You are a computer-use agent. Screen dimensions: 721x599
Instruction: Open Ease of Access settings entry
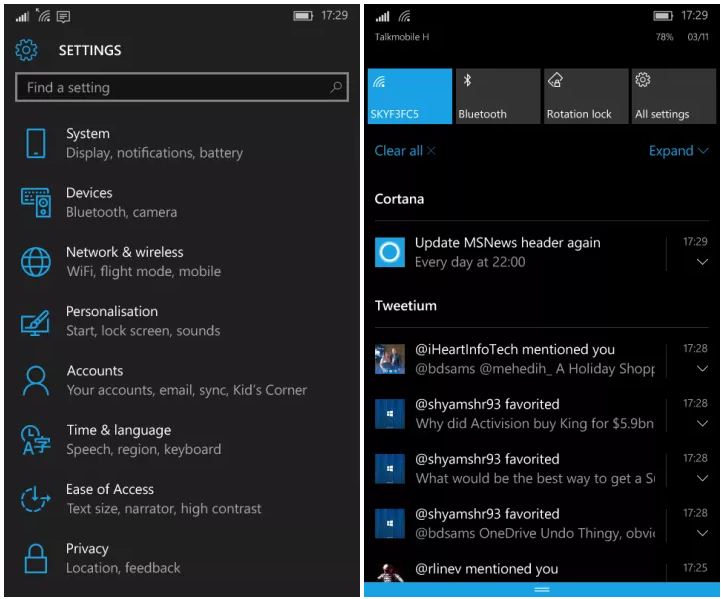click(182, 499)
